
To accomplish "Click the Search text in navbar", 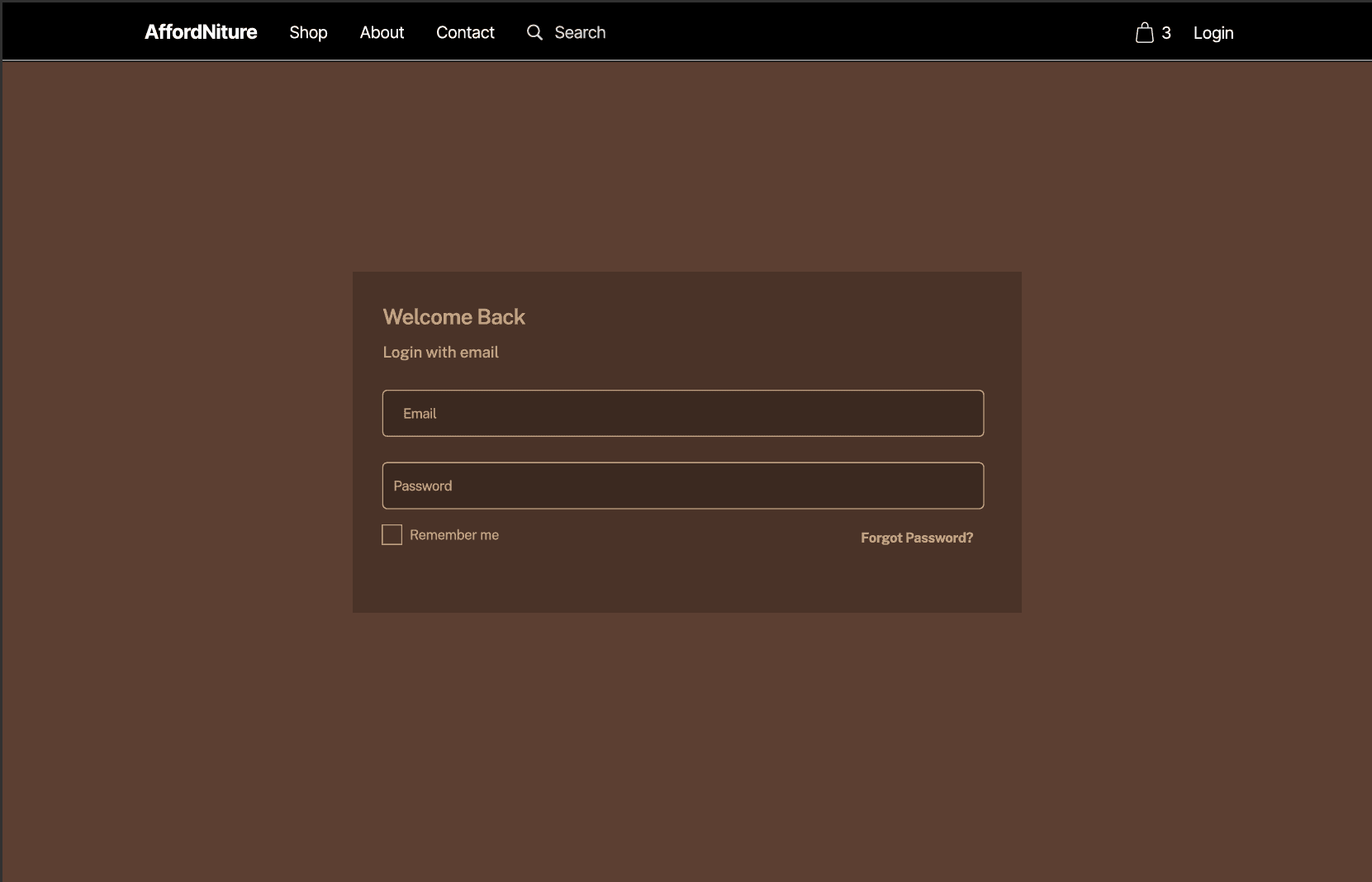I will tap(580, 32).
